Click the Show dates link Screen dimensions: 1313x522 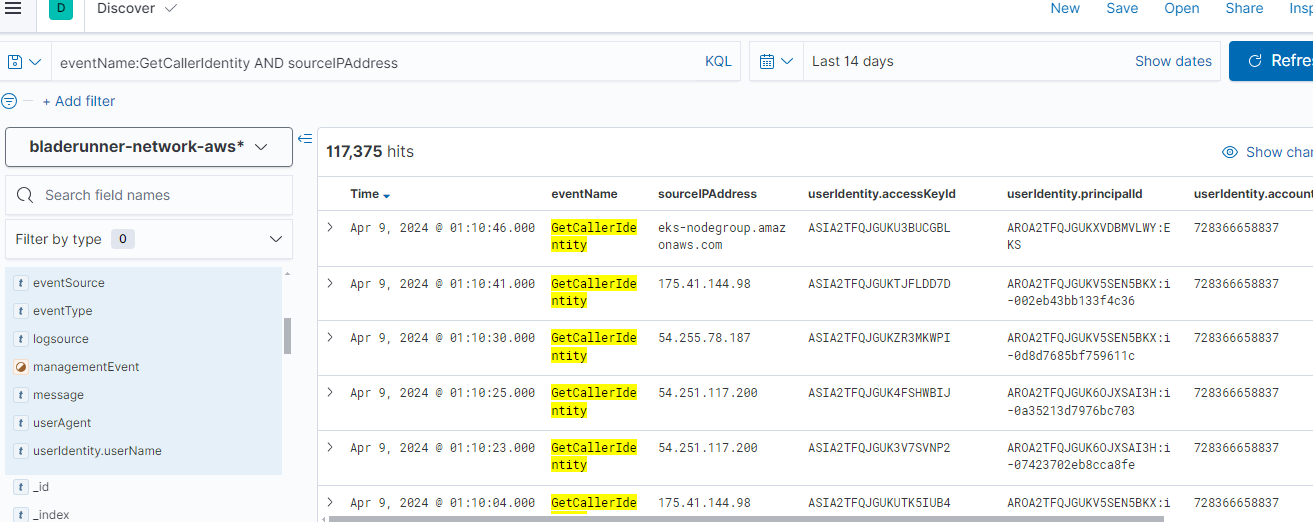point(1173,62)
